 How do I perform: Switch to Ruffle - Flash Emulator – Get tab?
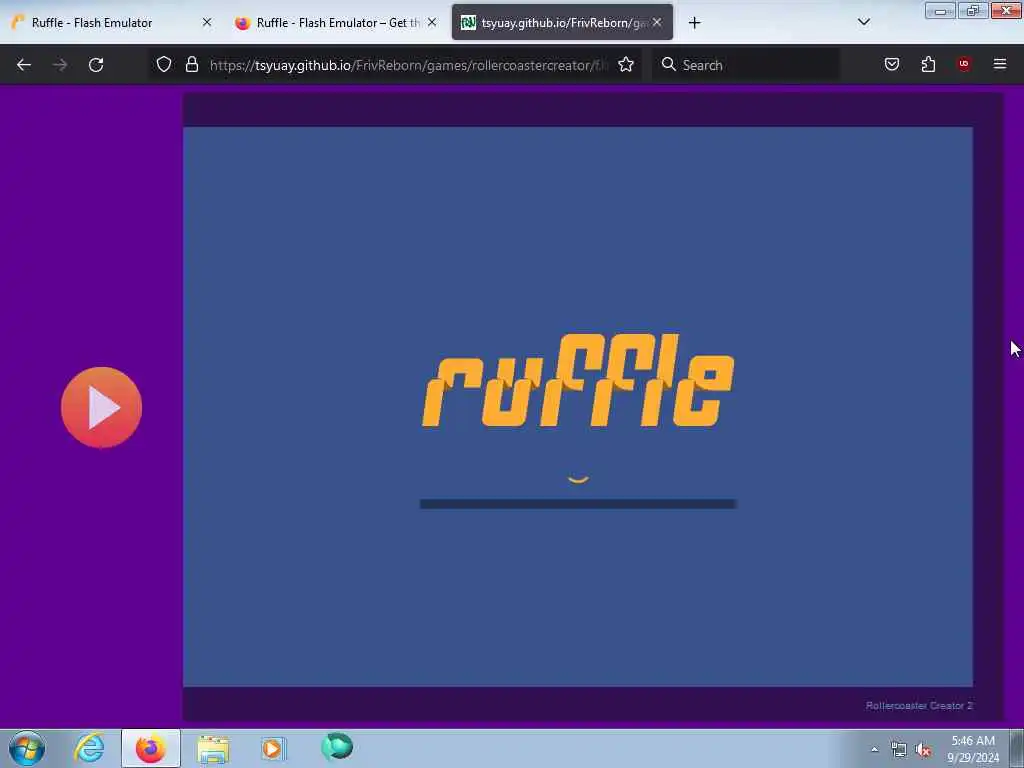(x=335, y=22)
